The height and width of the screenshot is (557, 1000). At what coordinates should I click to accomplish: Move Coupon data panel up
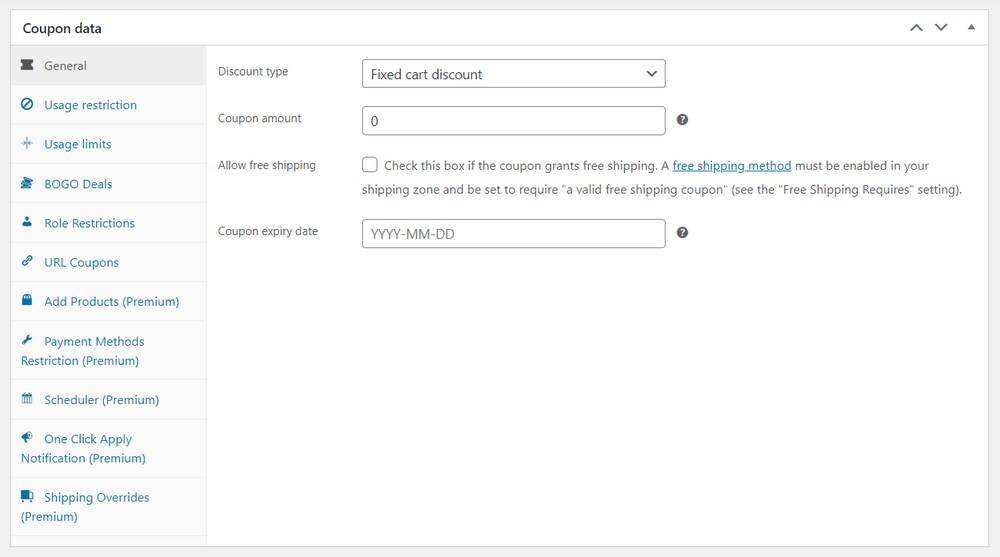tap(916, 28)
